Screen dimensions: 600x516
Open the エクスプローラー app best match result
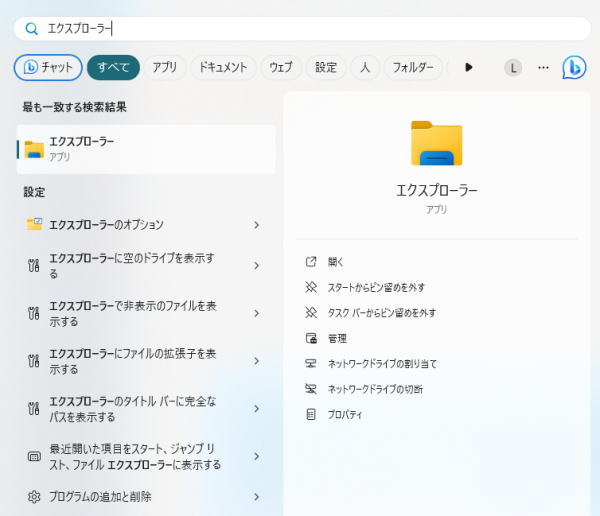[146, 149]
